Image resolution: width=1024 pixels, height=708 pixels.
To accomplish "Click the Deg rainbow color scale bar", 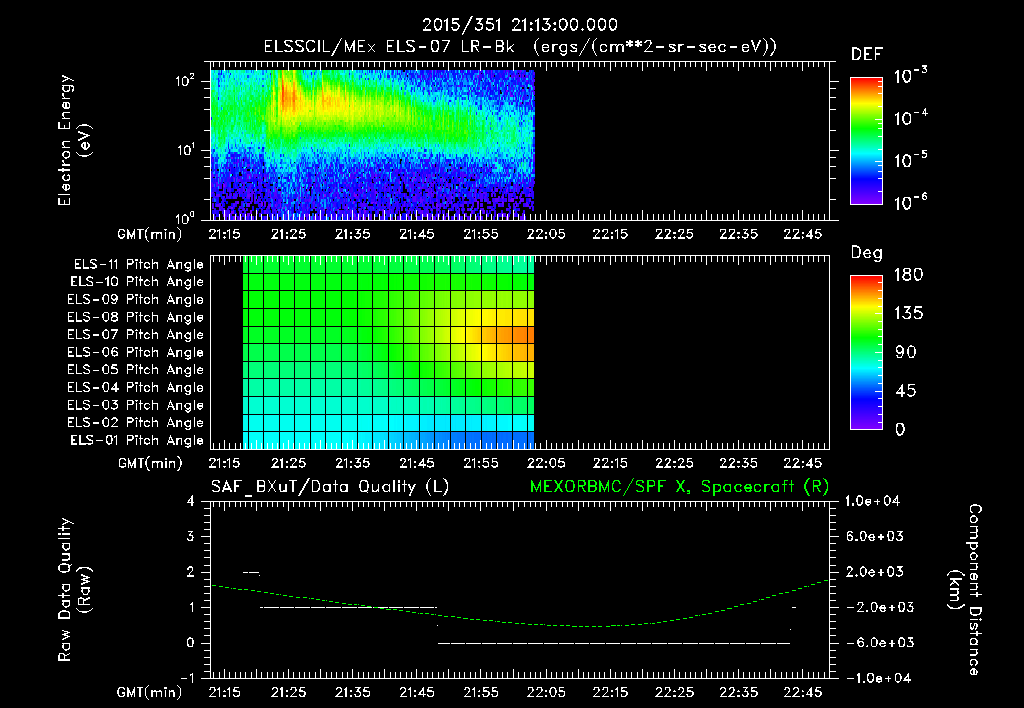I will 866,353.
